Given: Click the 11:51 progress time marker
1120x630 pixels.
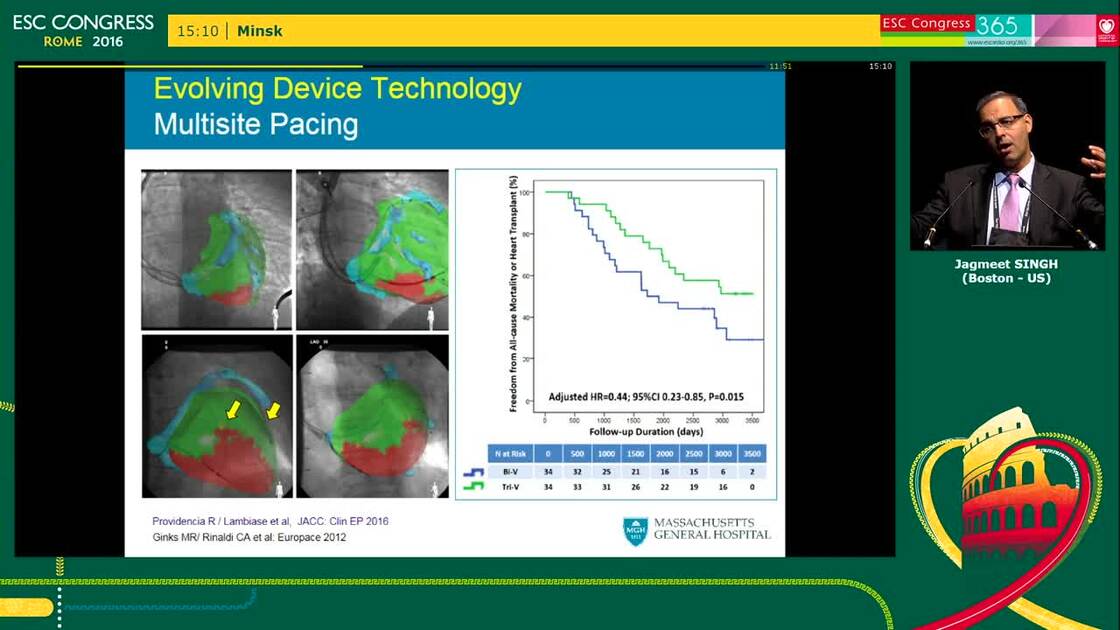Looking at the screenshot, I should click(x=780, y=67).
